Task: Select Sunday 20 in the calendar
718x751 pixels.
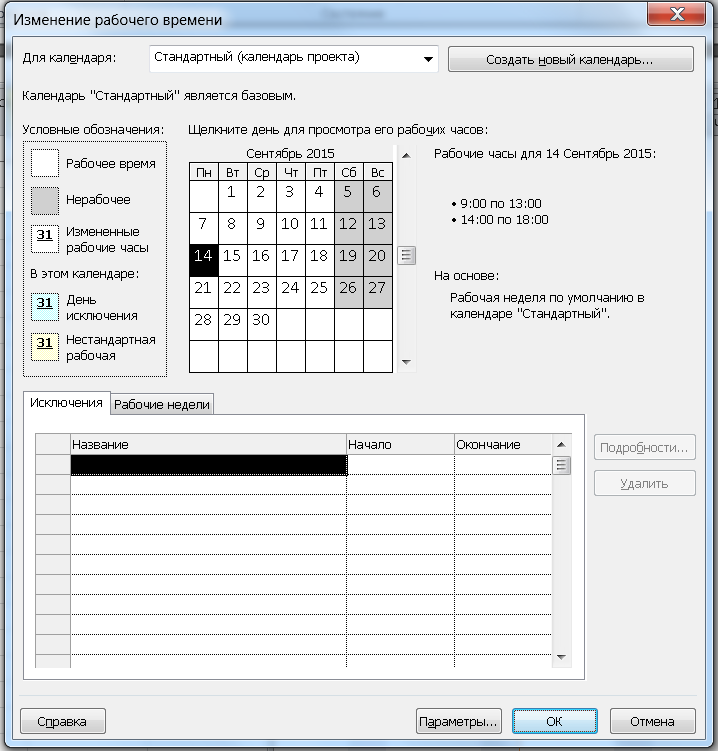Action: [x=377, y=260]
